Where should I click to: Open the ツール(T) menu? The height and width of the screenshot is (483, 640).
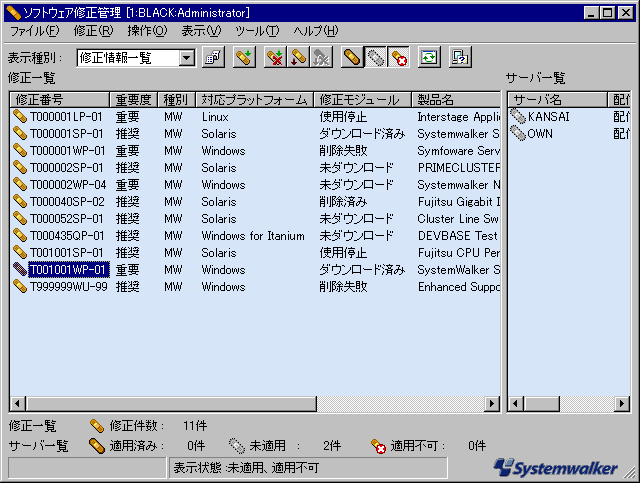257,31
